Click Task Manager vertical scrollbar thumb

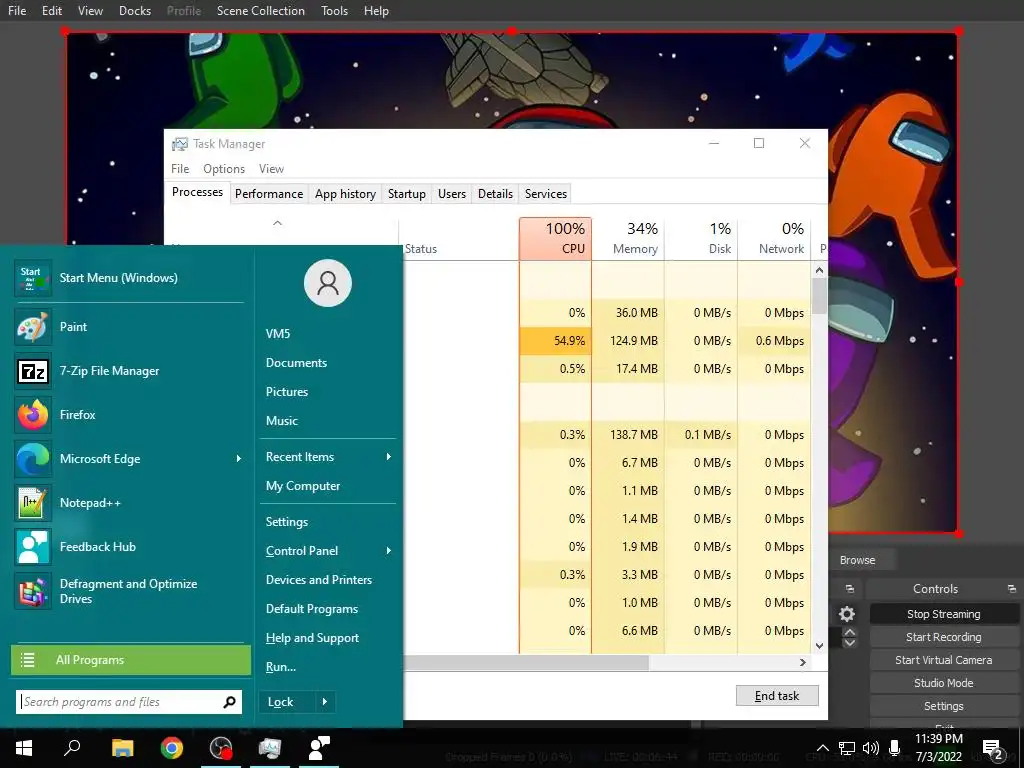tap(819, 296)
